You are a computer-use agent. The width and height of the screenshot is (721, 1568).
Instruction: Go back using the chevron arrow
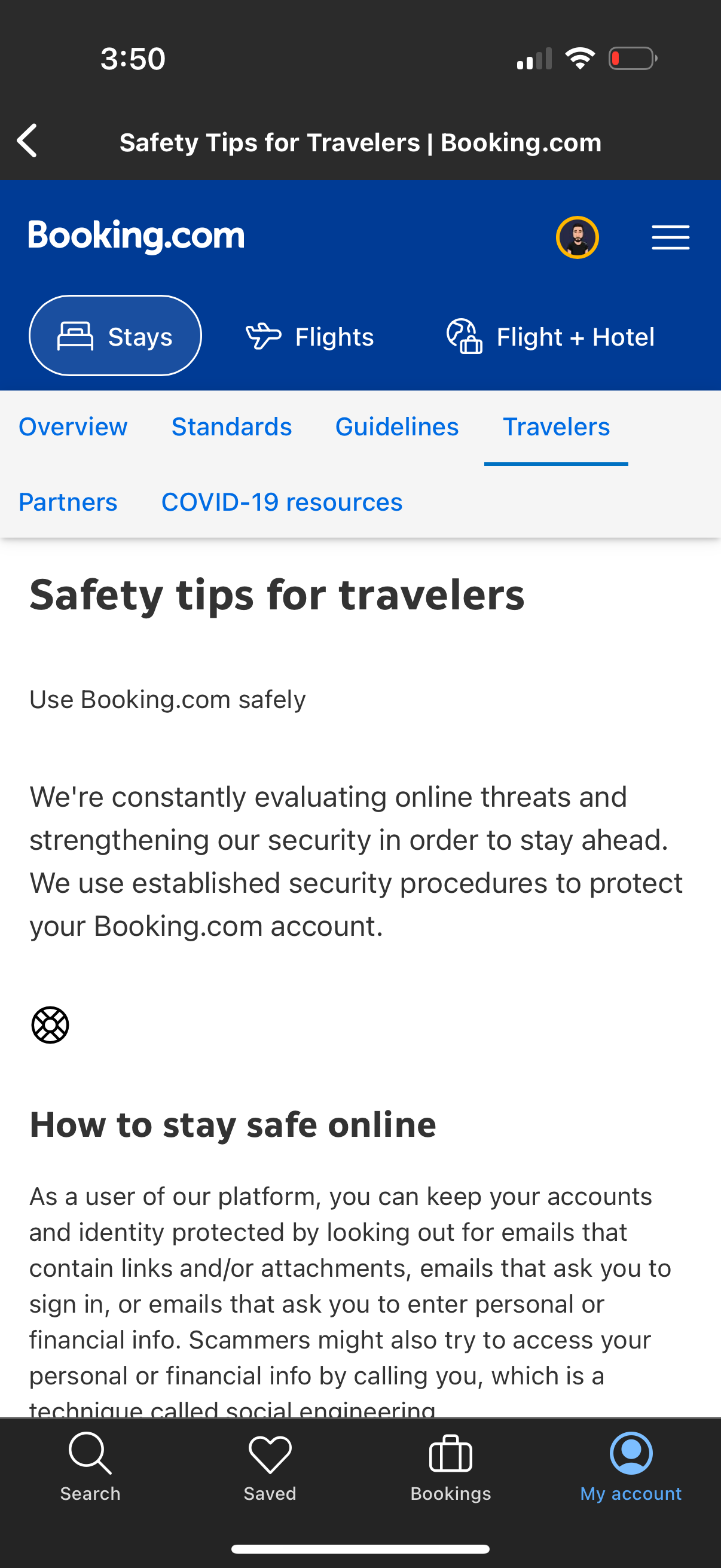coord(27,141)
